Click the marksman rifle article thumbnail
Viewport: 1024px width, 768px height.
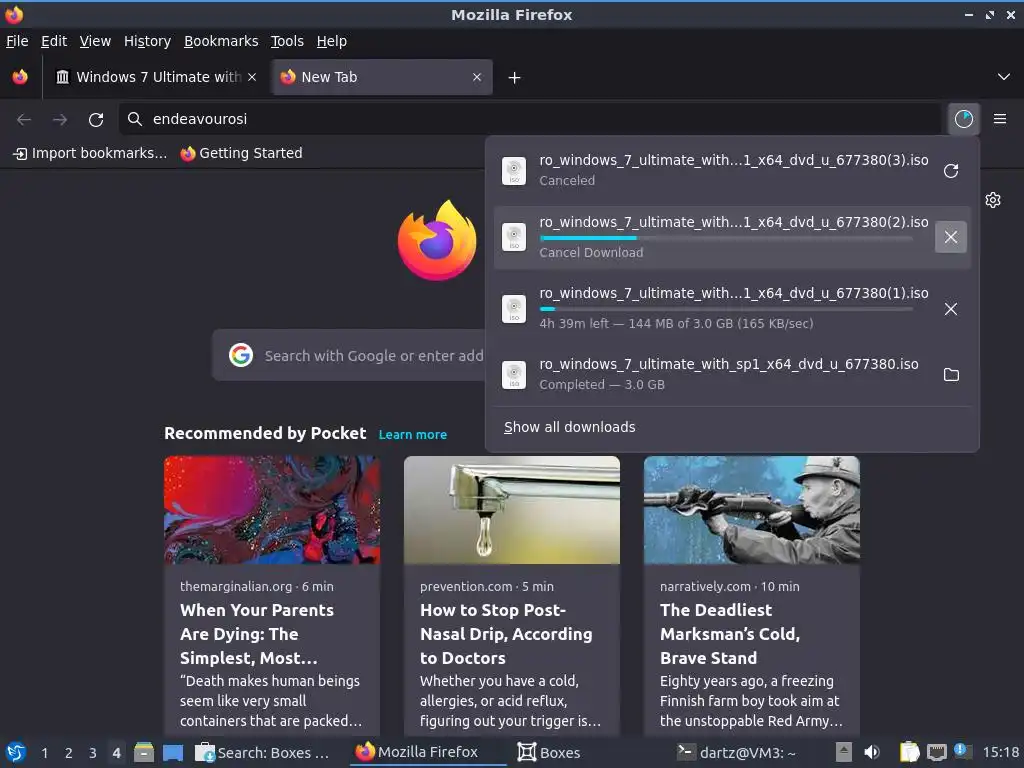tap(752, 510)
